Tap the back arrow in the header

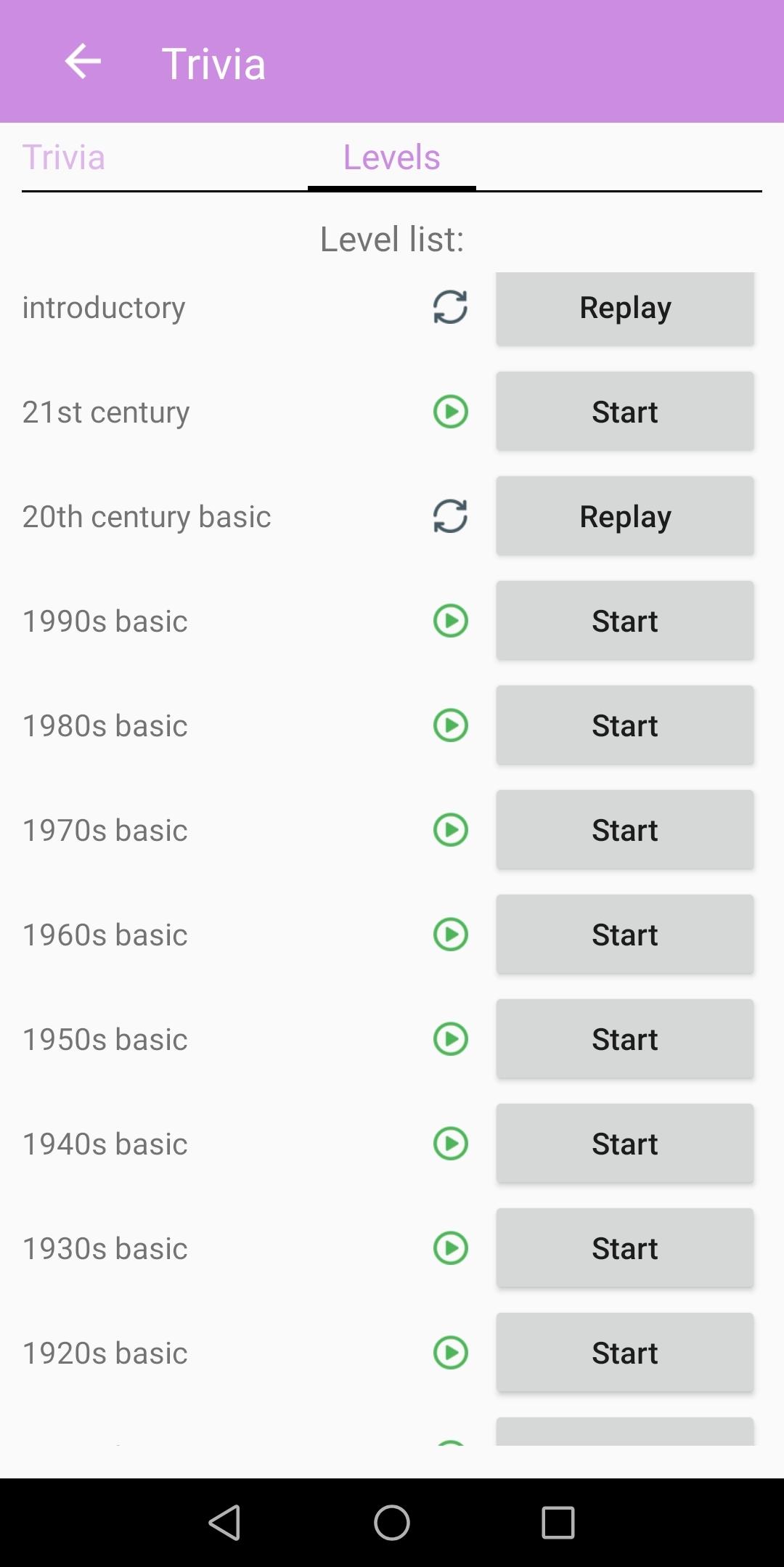pos(83,62)
